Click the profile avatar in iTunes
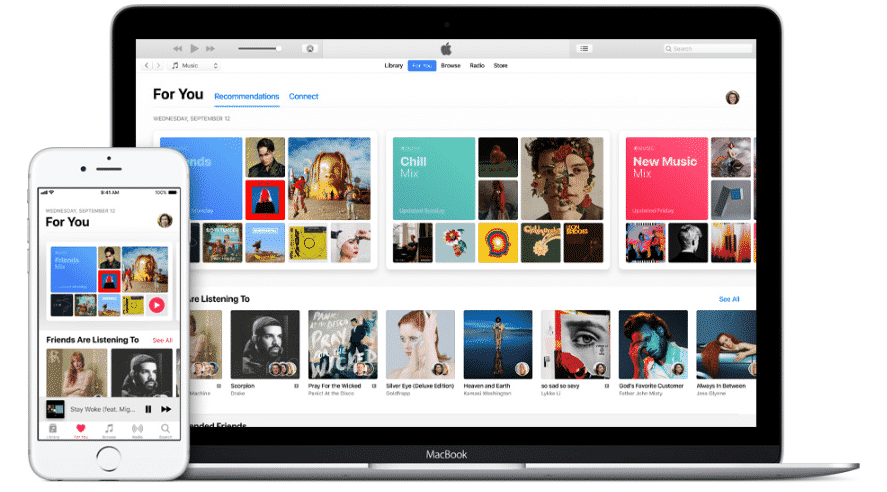Image resolution: width=887 pixels, height=492 pixels. [x=732, y=97]
